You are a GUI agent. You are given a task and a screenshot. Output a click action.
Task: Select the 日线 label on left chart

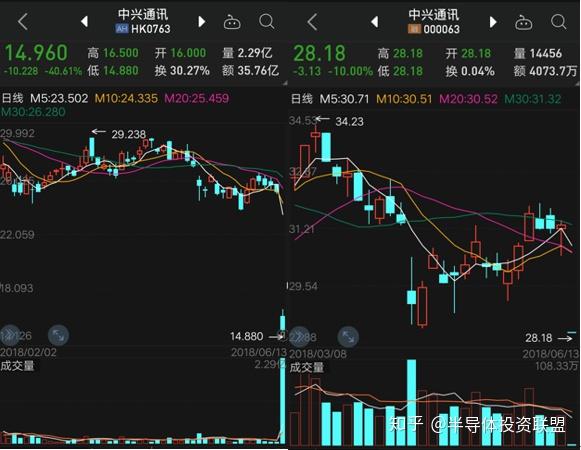(12, 98)
